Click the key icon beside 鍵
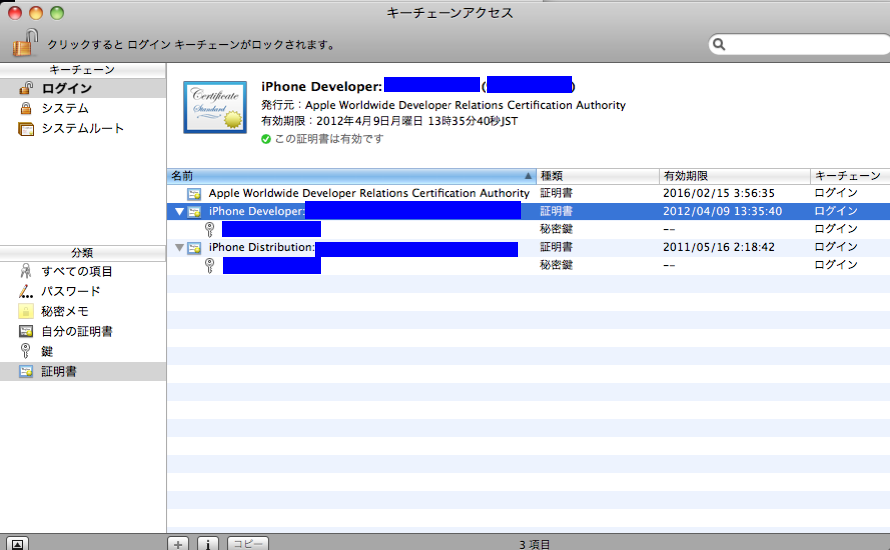The image size is (890, 550). (26, 351)
